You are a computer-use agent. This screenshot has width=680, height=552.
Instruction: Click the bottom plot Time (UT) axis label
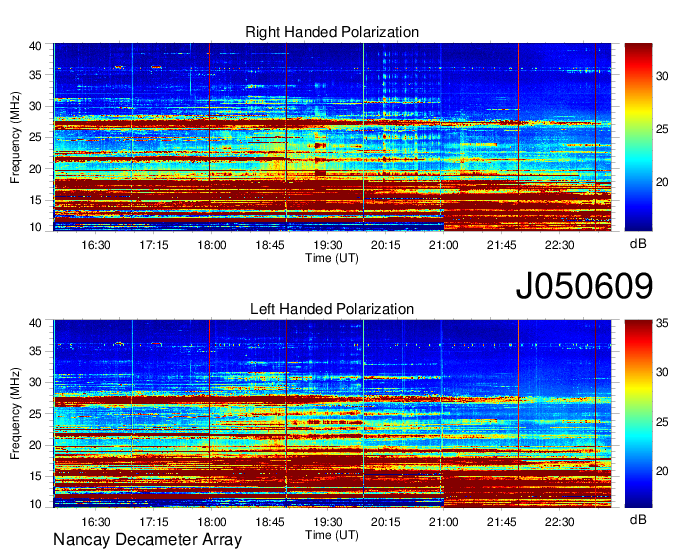tap(332, 535)
